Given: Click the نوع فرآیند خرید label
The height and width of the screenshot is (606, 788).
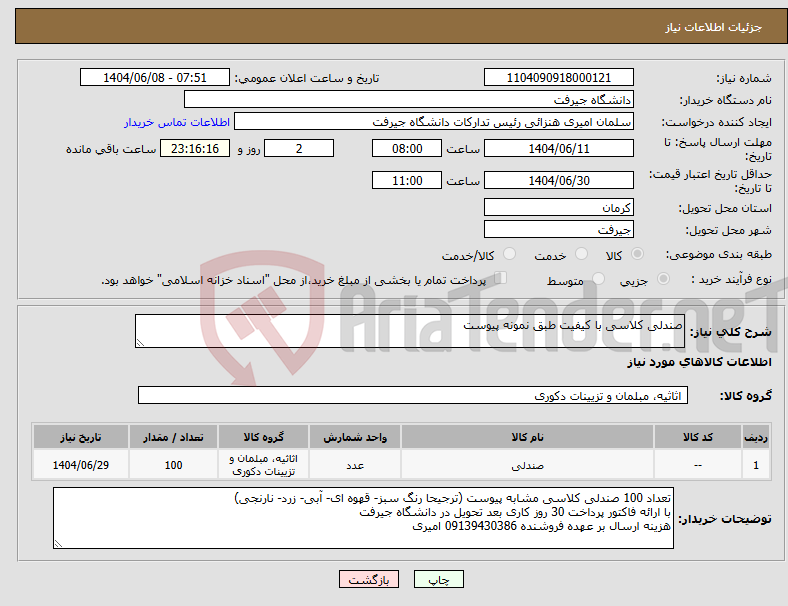Looking at the screenshot, I should tap(732, 279).
